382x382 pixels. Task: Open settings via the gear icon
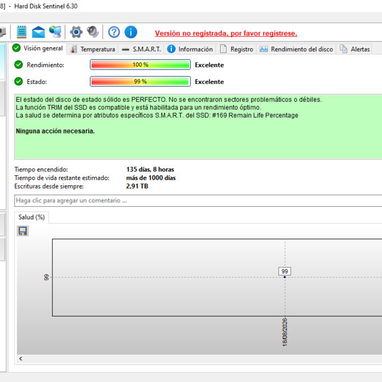[x=76, y=32]
